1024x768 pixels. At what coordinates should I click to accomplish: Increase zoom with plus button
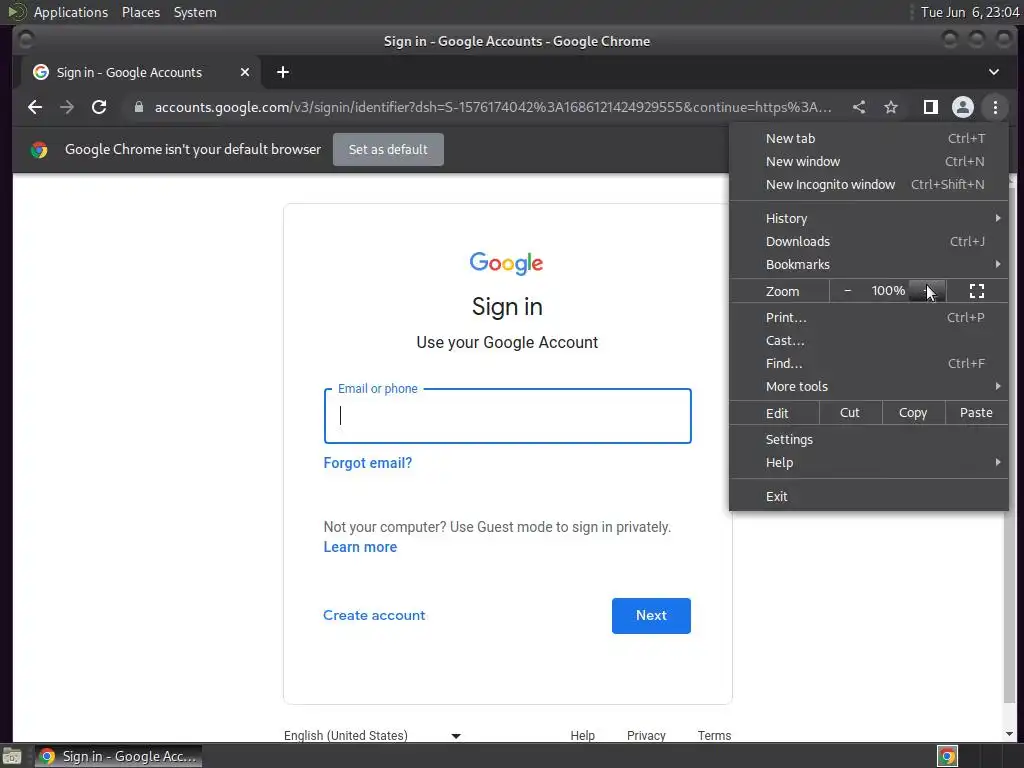coord(927,291)
